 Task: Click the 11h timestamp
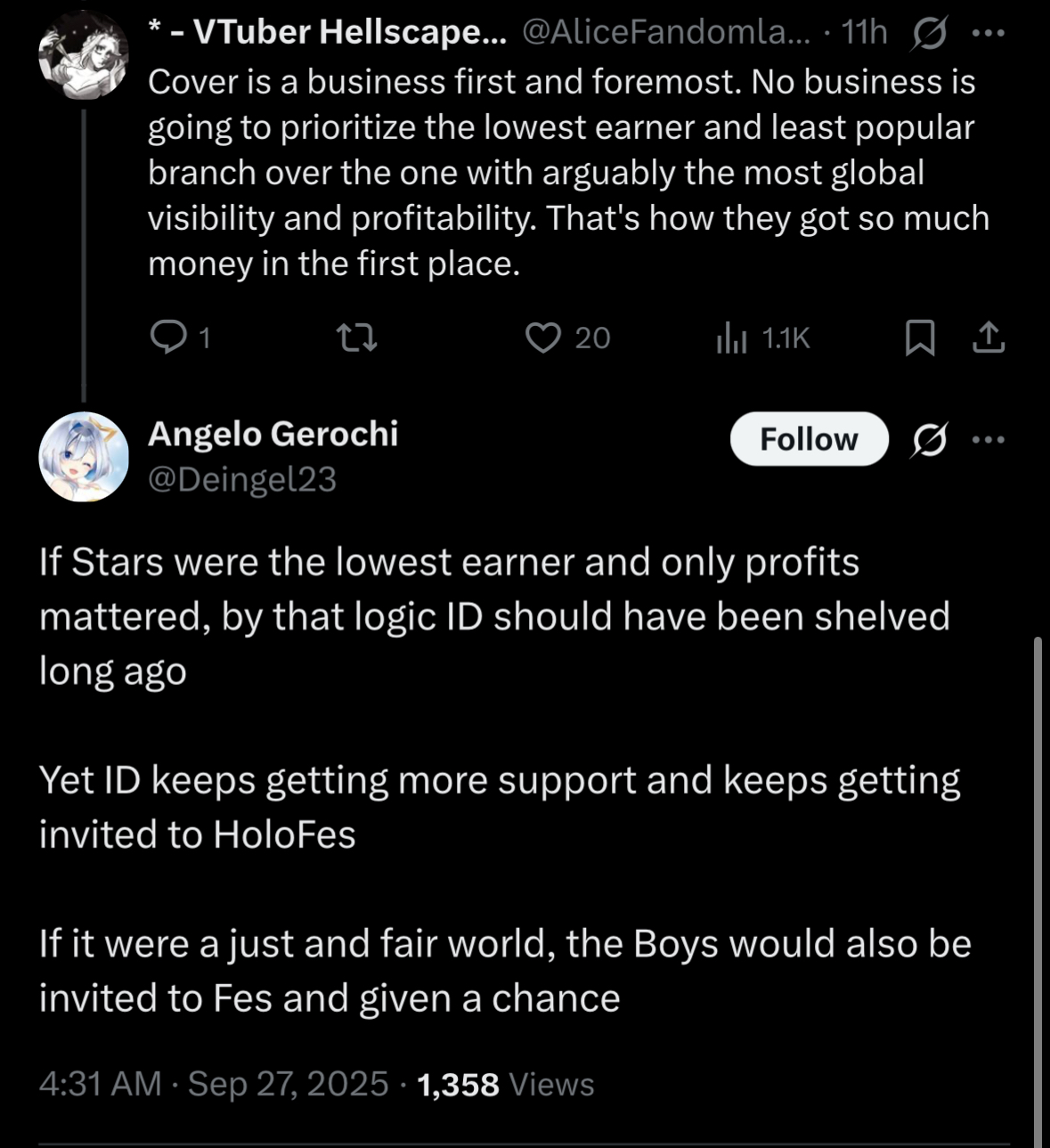pyautogui.click(x=864, y=33)
